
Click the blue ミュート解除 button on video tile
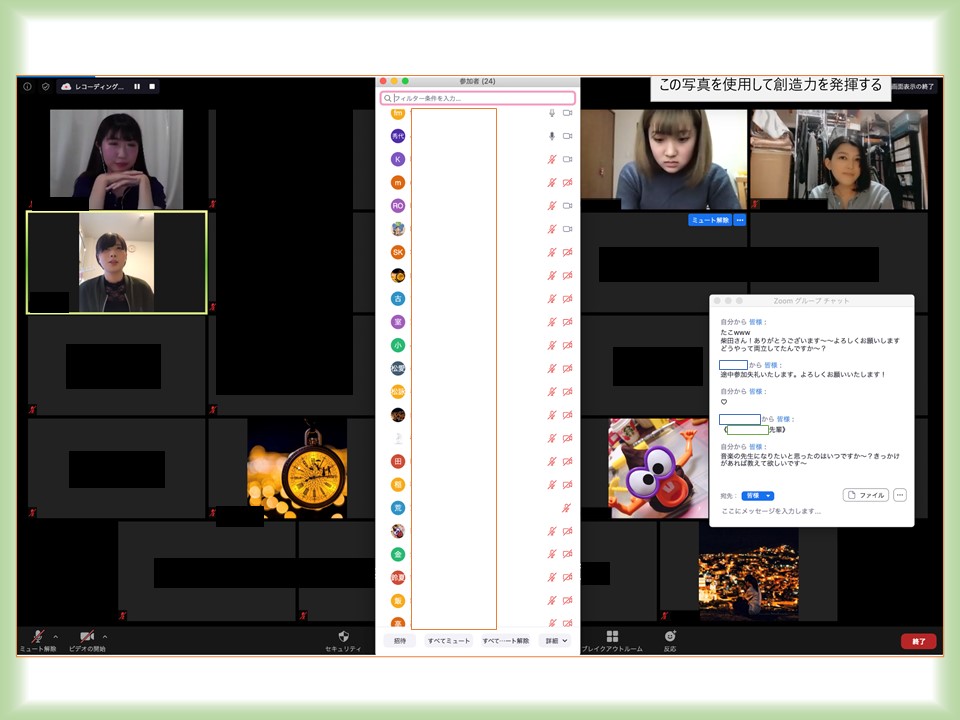[x=710, y=220]
